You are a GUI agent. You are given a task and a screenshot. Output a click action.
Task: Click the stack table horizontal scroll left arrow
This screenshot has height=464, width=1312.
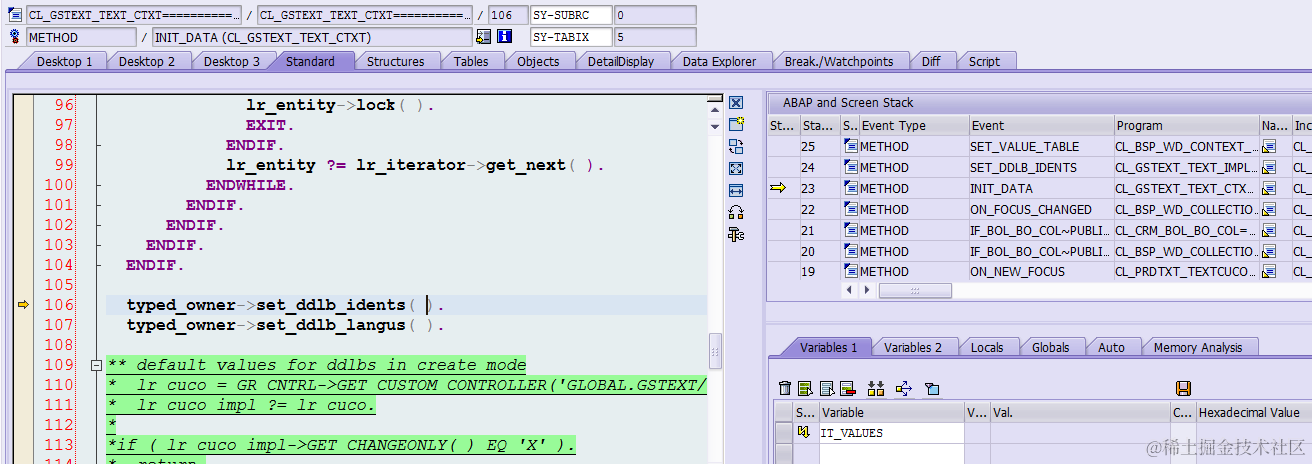coord(850,290)
